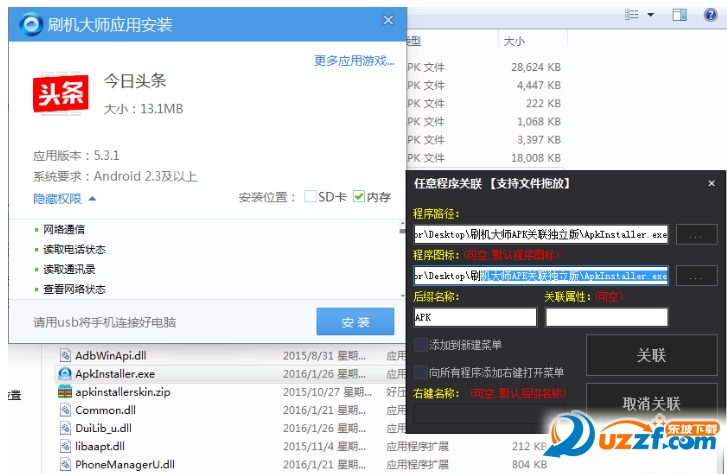Click the 读取电话状态 permission entry
This screenshot has height=474, width=727.
[74, 250]
